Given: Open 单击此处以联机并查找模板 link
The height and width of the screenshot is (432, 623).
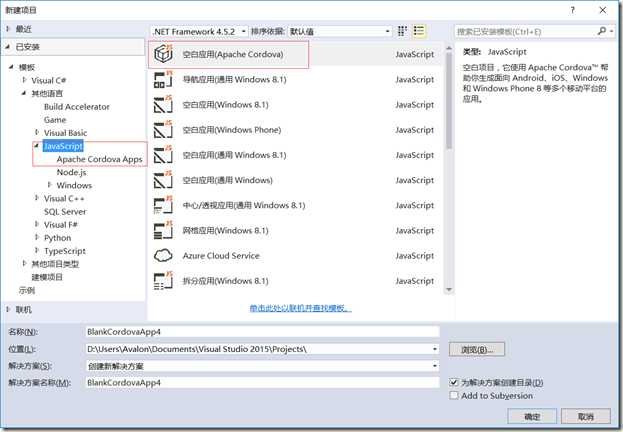Looking at the screenshot, I should coord(300,308).
